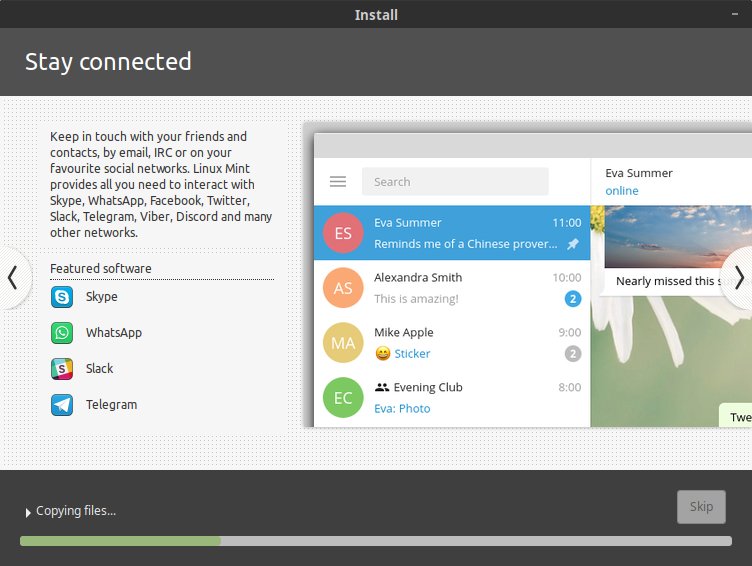Image resolution: width=752 pixels, height=566 pixels.
Task: Click the Slack label text
Action: coord(99,368)
